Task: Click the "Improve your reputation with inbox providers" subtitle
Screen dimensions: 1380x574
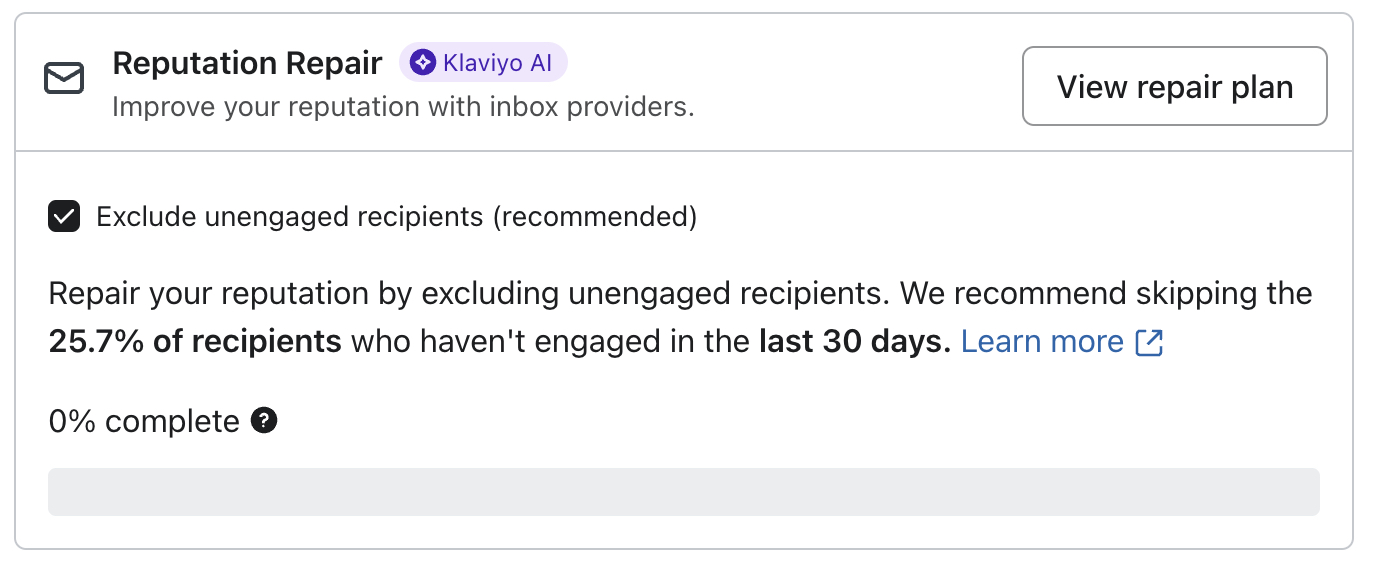Action: click(x=402, y=107)
